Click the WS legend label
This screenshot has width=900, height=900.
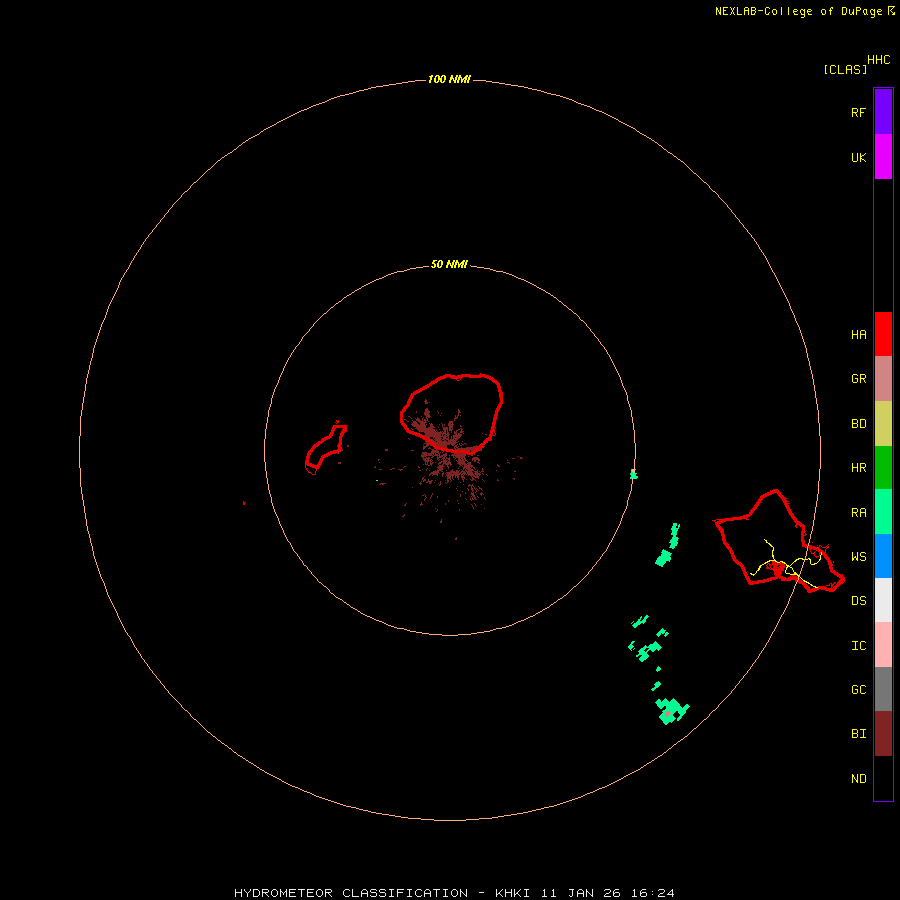(858, 556)
